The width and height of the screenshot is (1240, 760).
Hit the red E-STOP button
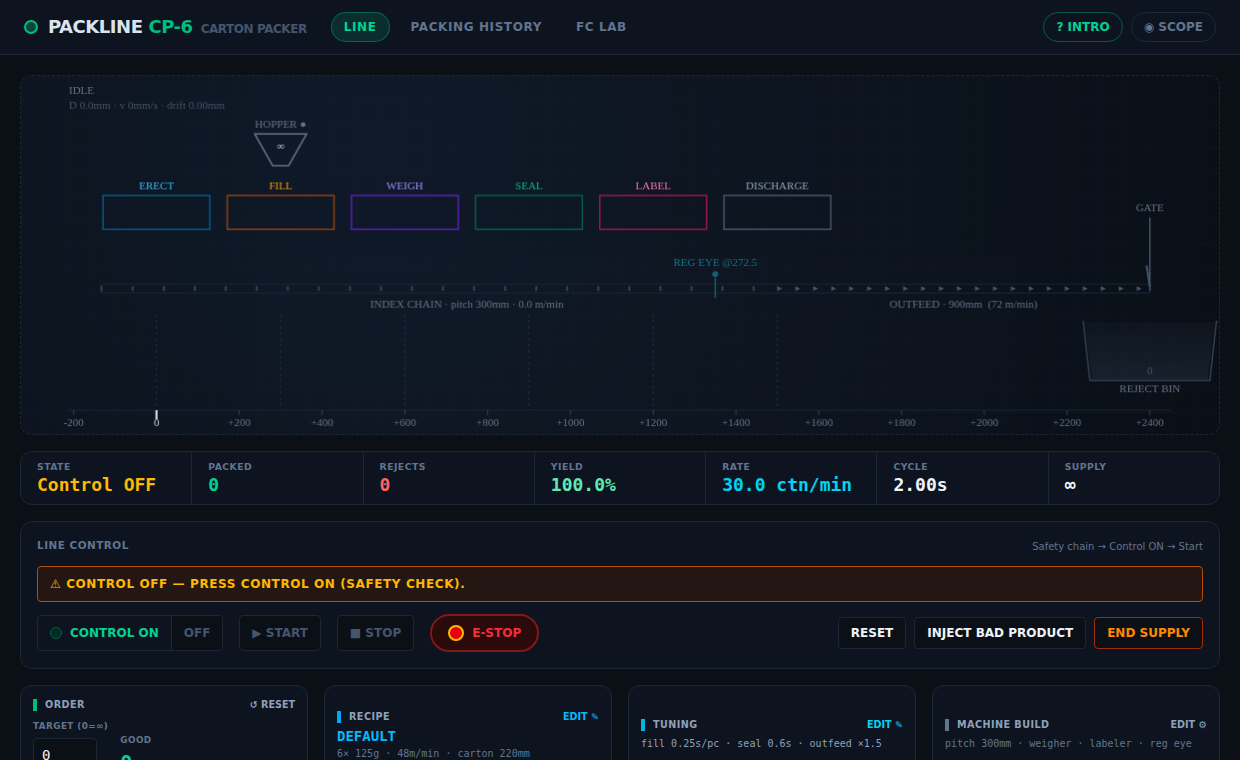click(484, 633)
